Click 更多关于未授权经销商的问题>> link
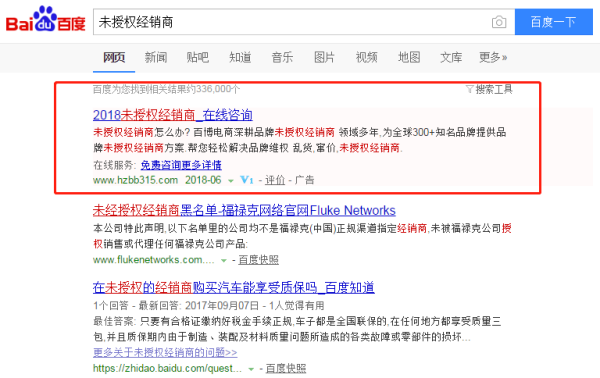Viewport: 600px width, 378px height. (165, 352)
